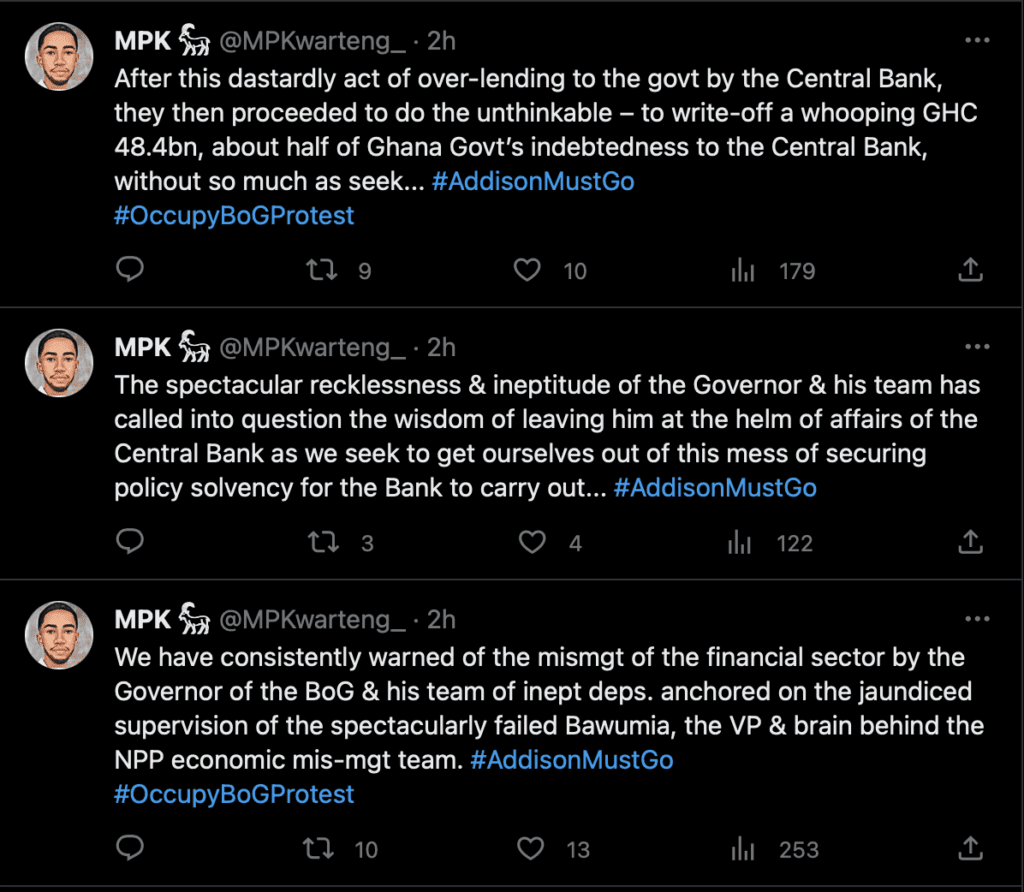Reply to the GHC 48.4bn write-off tweet
This screenshot has height=892, width=1024.
tap(131, 270)
